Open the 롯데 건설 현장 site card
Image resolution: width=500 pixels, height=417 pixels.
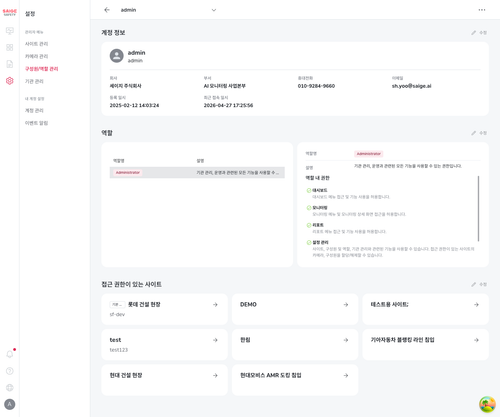tap(164, 309)
